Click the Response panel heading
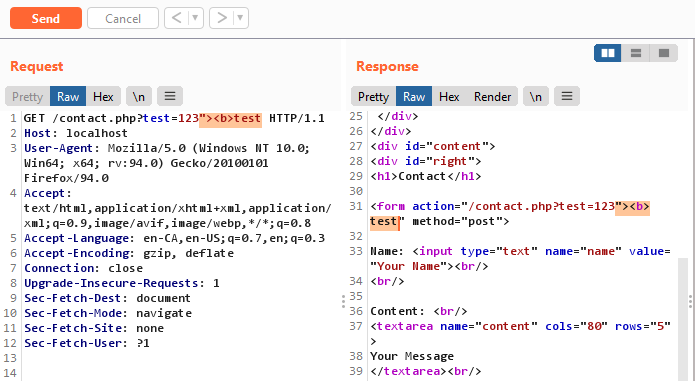Image resolution: width=695 pixels, height=381 pixels. [387, 66]
